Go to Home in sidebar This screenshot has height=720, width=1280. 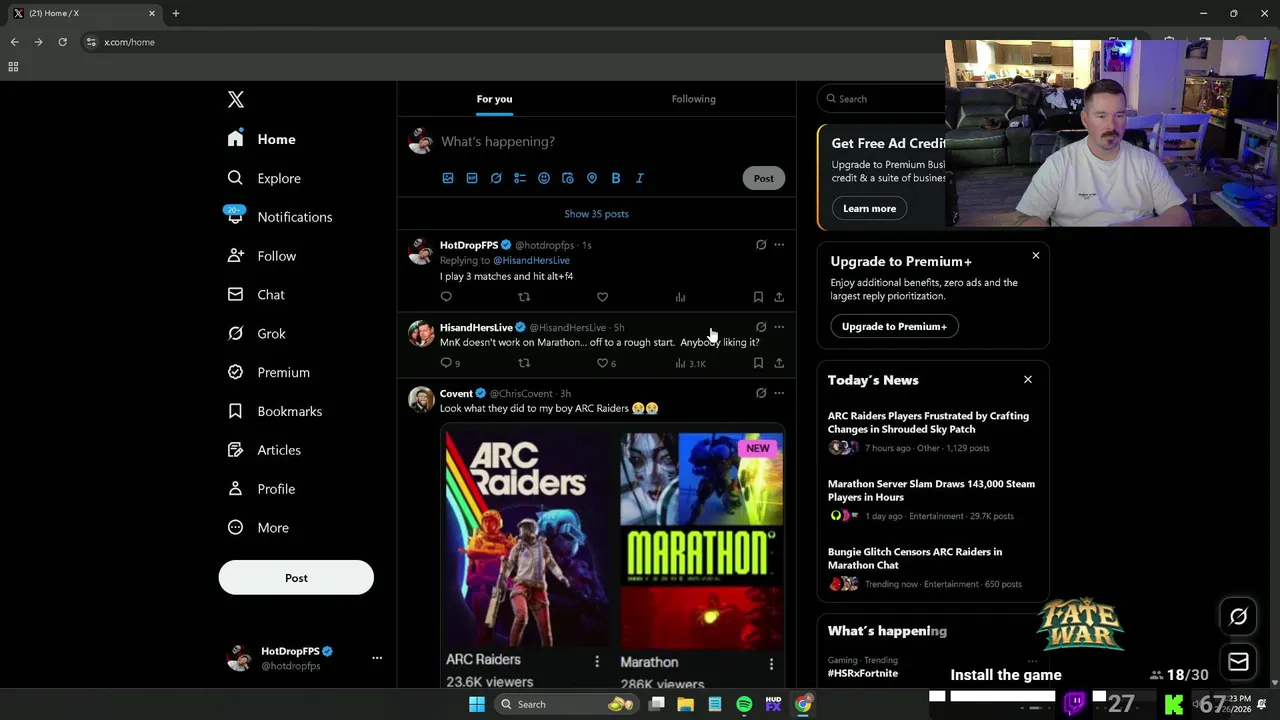[x=261, y=139]
